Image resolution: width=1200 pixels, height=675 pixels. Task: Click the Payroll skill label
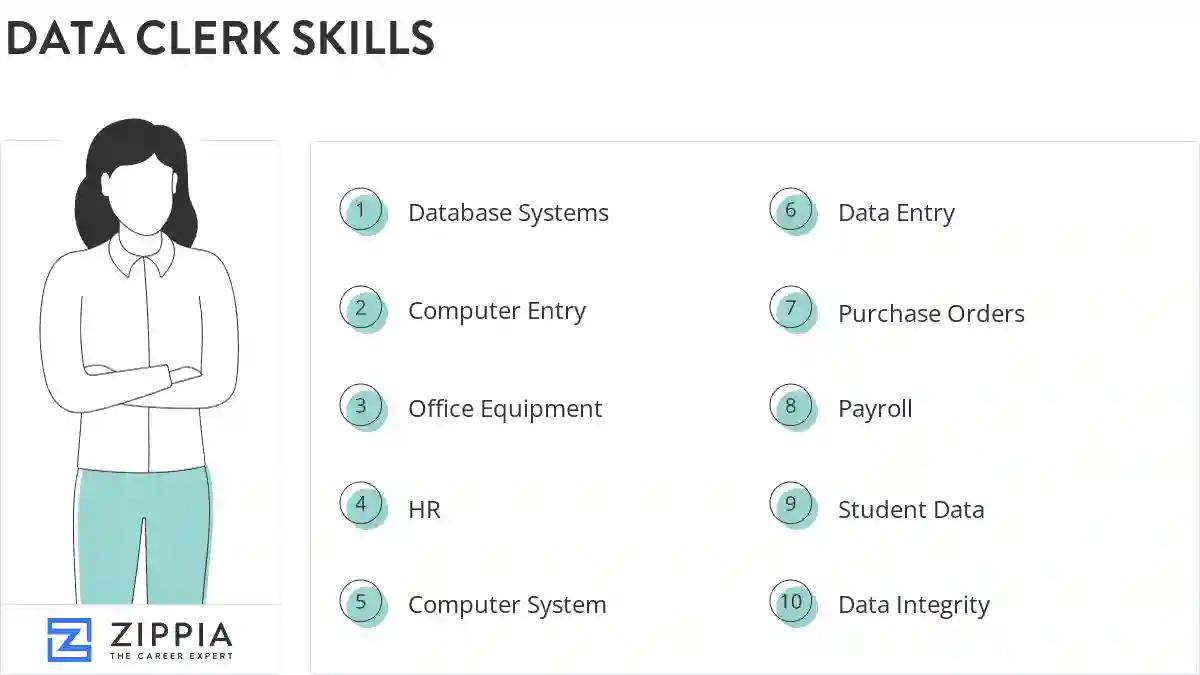[875, 409]
